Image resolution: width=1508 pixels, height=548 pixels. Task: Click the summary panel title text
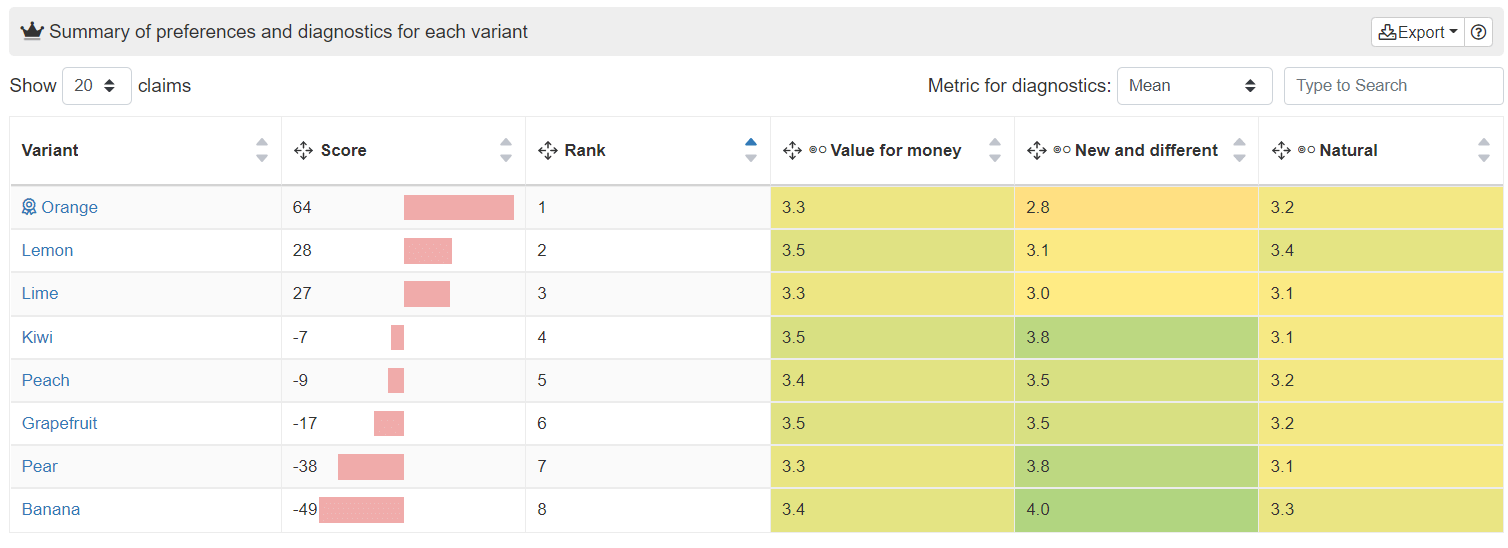pos(289,32)
